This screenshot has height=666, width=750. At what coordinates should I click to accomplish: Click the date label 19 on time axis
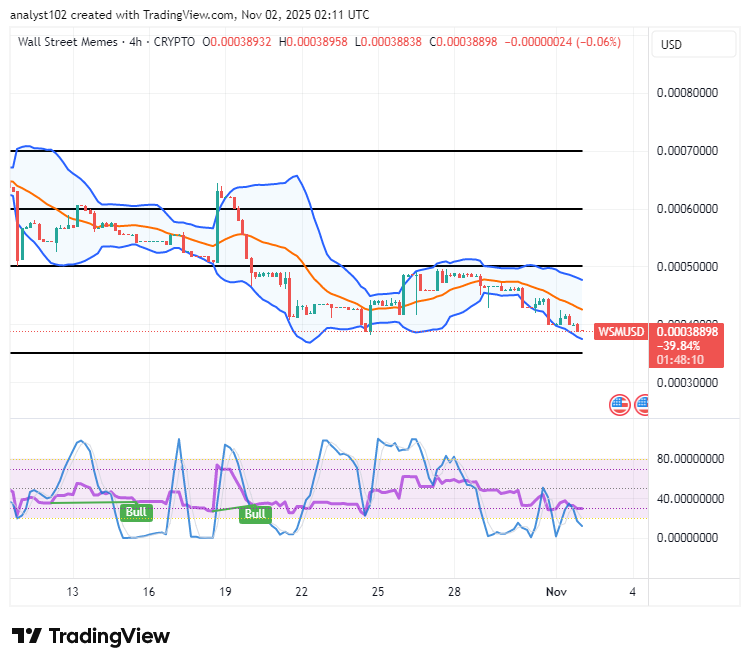point(225,592)
